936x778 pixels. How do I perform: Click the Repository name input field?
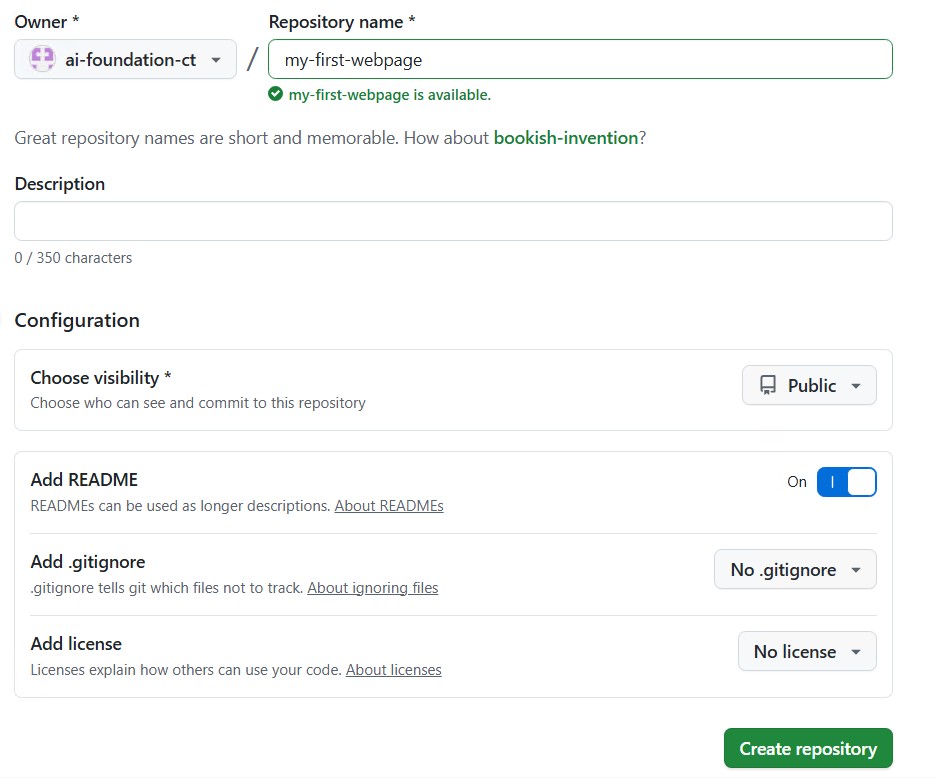click(x=579, y=59)
